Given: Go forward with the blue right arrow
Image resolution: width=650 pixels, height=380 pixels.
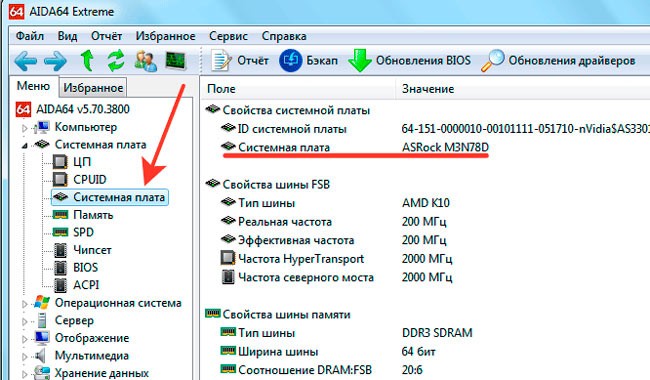Looking at the screenshot, I should 55,61.
